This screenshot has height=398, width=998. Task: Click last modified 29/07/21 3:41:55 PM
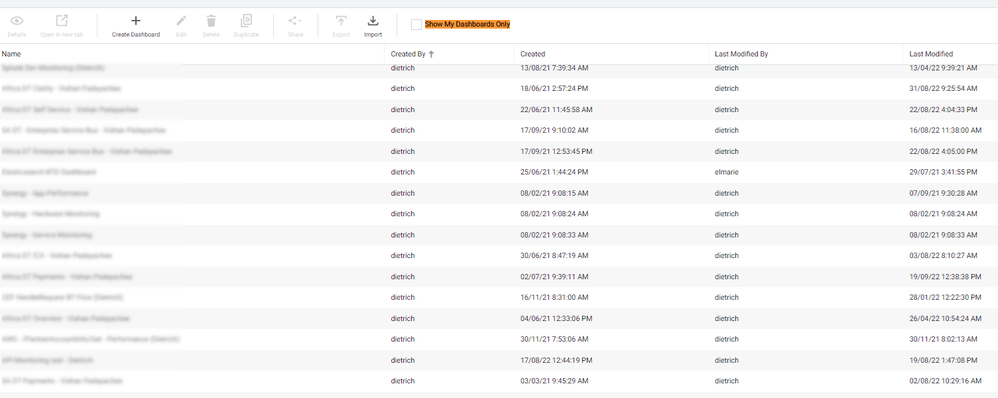tap(943, 172)
